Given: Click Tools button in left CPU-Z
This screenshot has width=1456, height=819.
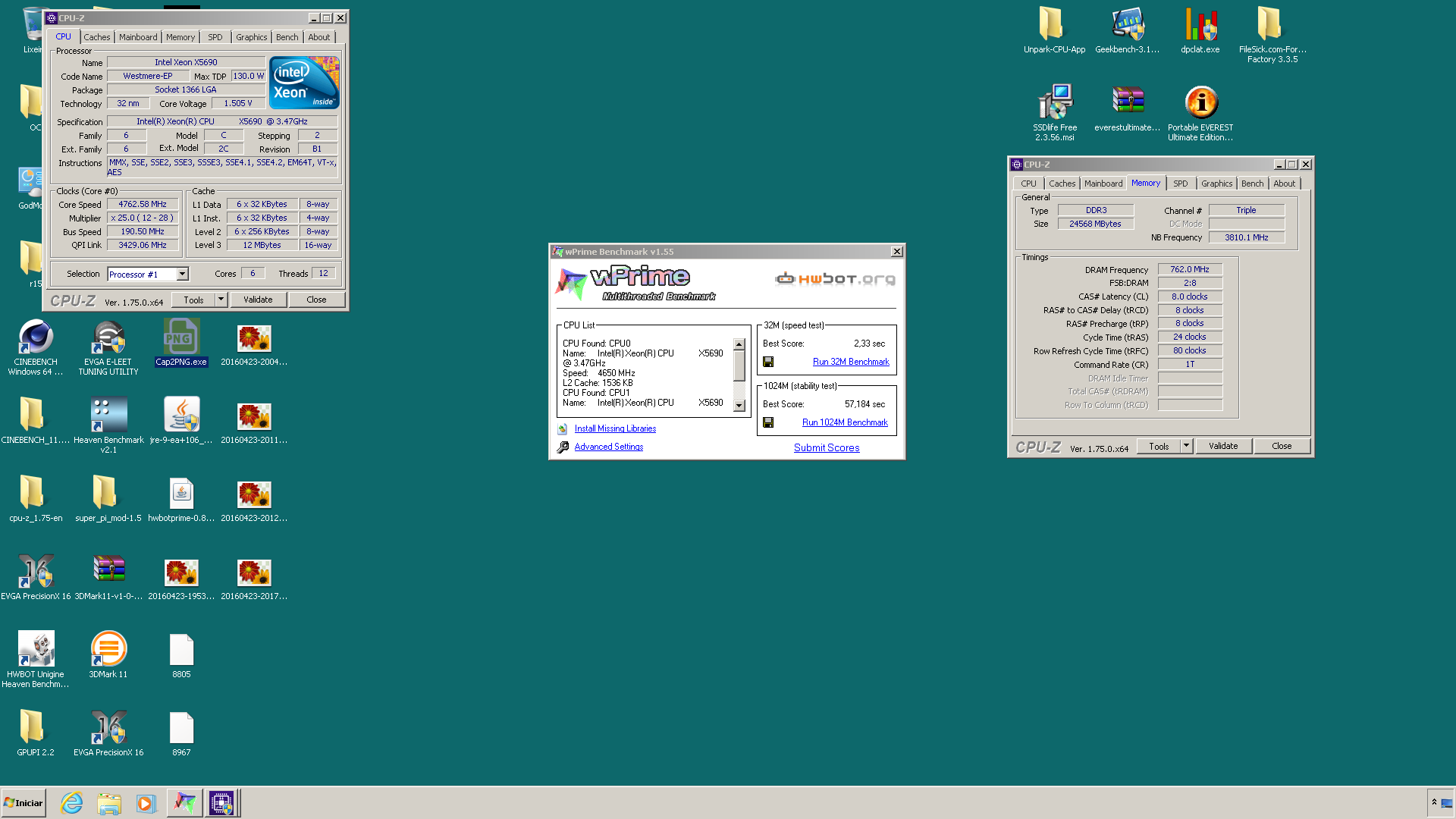Looking at the screenshot, I should pos(193,300).
